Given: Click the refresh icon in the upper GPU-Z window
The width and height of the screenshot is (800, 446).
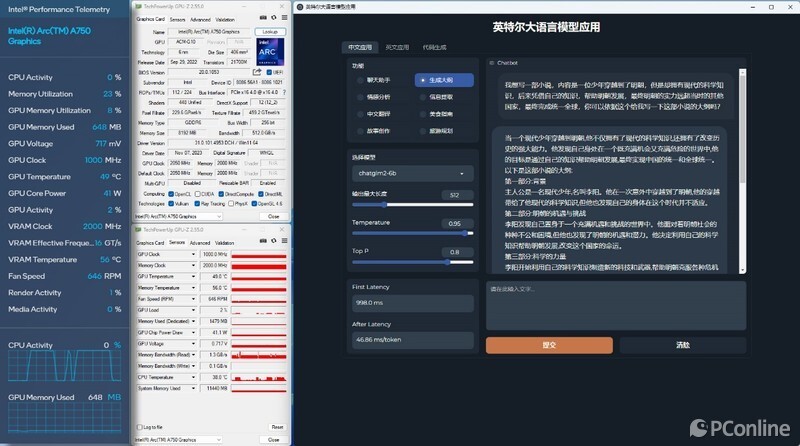Looking at the screenshot, I should click(274, 18).
